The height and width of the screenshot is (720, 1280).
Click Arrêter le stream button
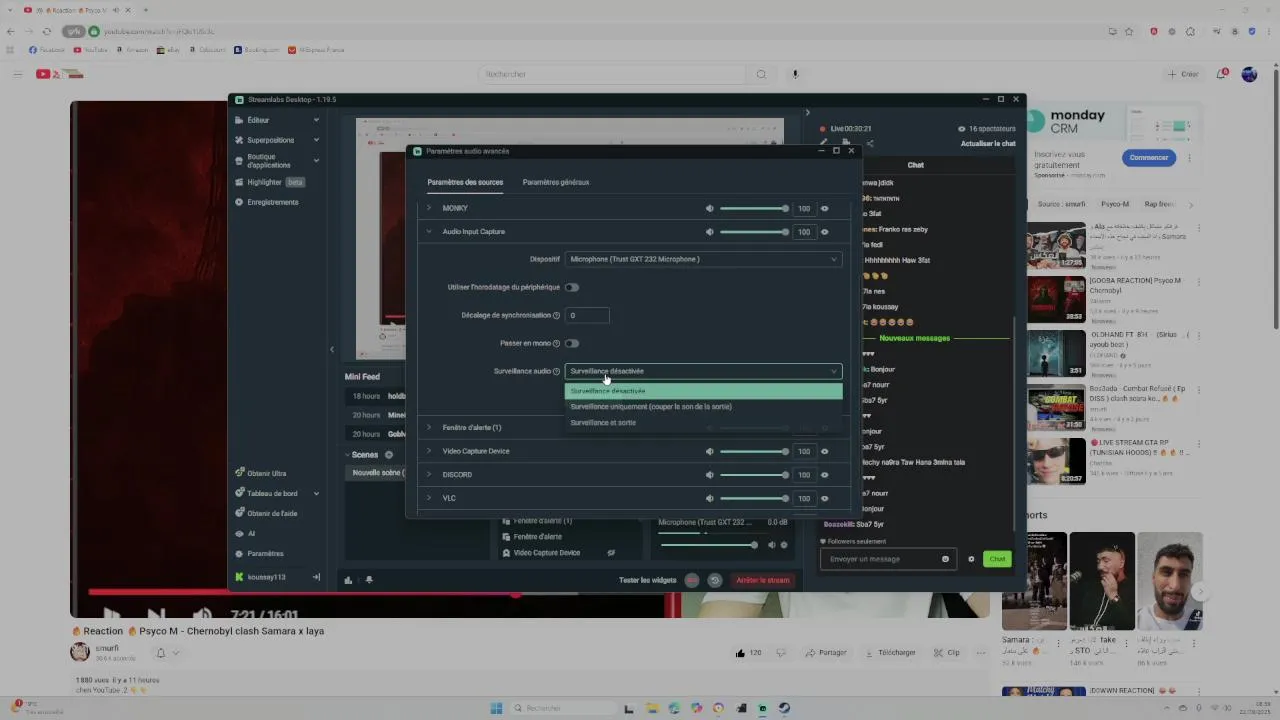pyautogui.click(x=763, y=580)
